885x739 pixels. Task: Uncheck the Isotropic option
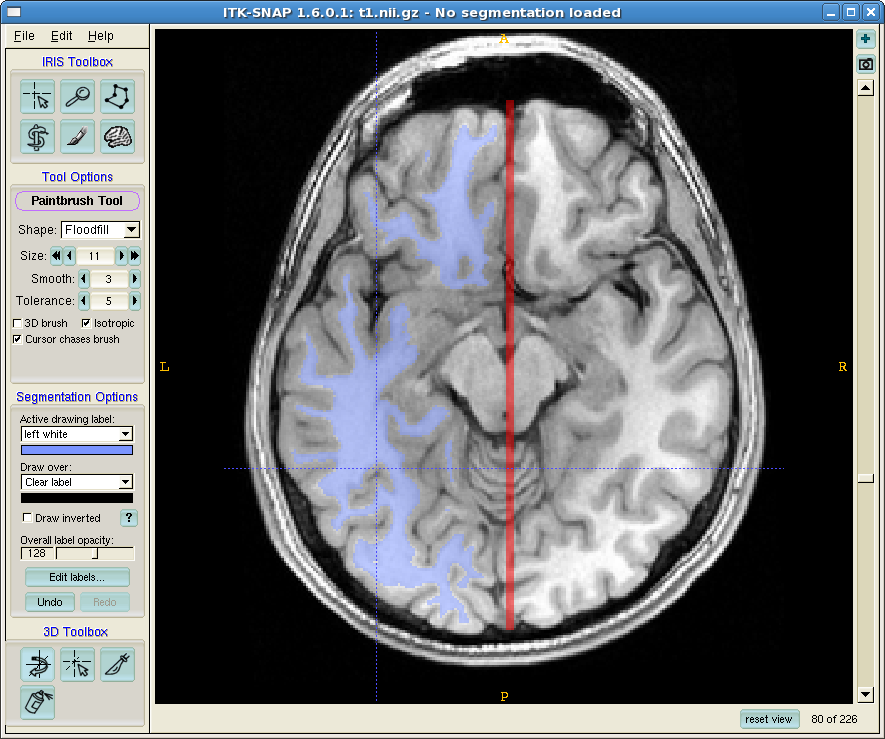86,324
